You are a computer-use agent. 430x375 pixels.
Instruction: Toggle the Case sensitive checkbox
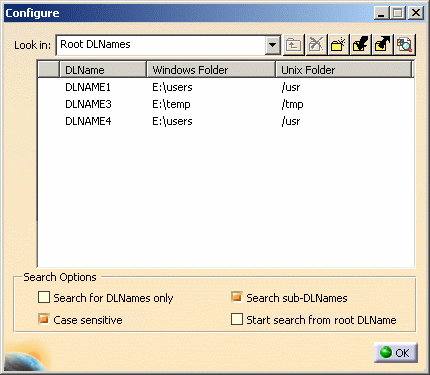point(44,319)
